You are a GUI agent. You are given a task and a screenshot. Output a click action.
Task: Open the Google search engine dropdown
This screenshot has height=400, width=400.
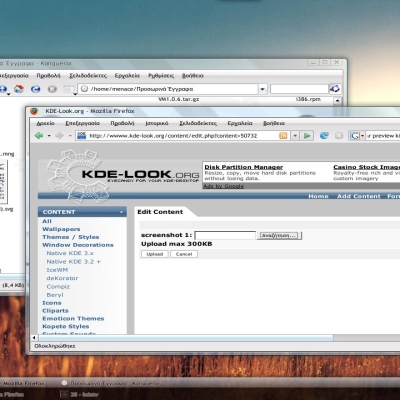[x=362, y=136]
